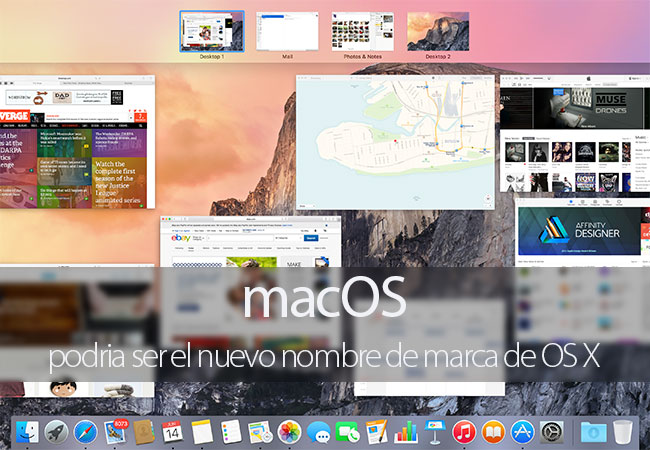Viewport: 650px width, 450px height.
Task: Open the Notes app in Dock
Action: (x=202, y=432)
